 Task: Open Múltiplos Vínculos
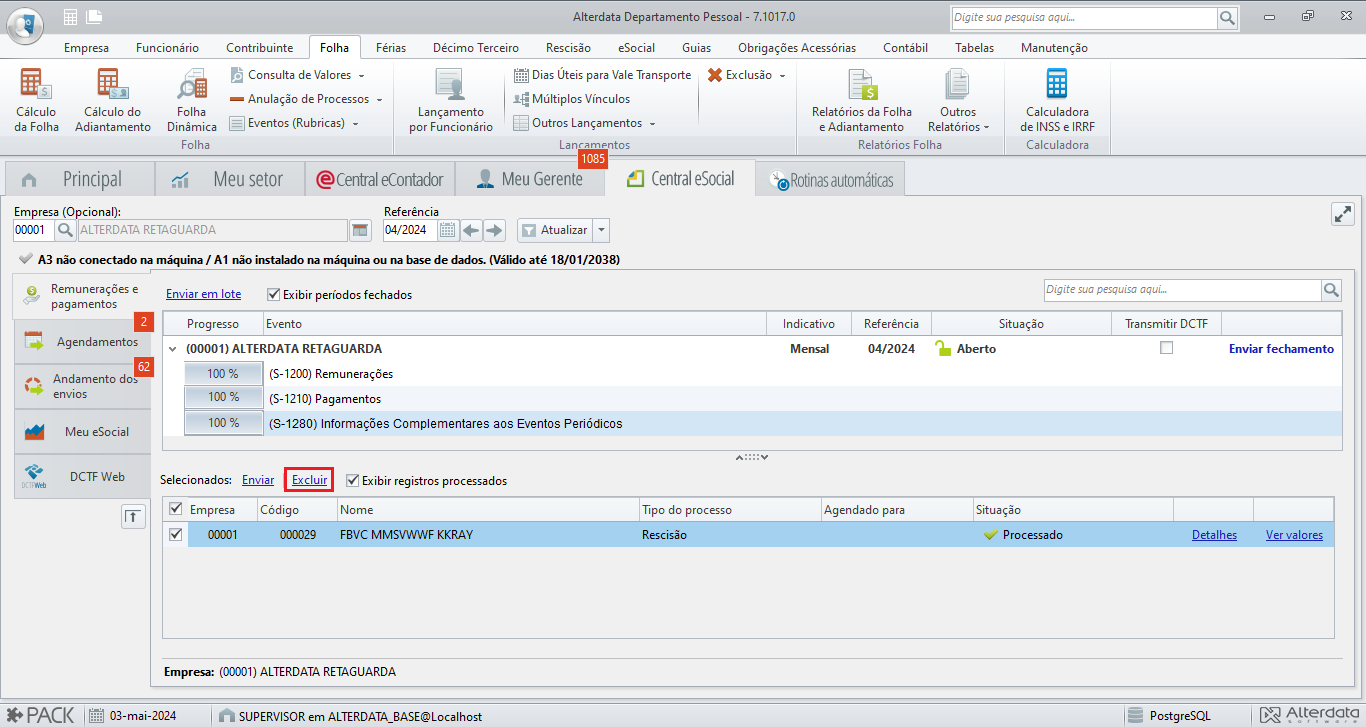tap(572, 99)
